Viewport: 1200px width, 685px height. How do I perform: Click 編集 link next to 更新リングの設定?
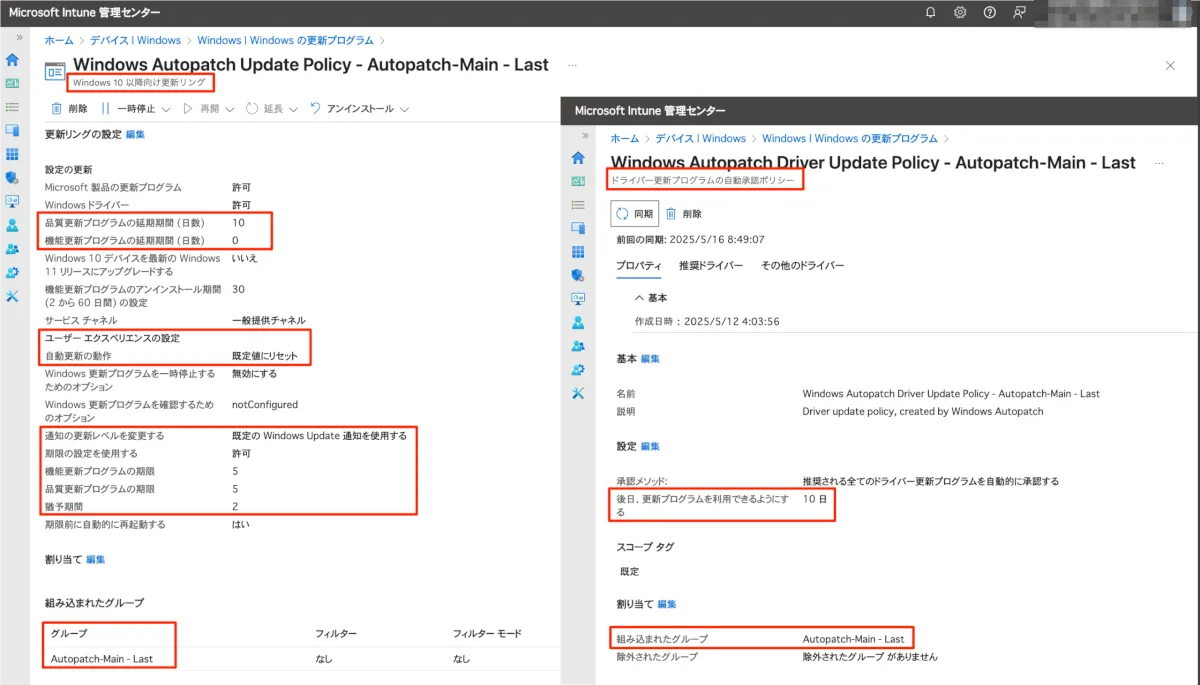tap(135, 135)
